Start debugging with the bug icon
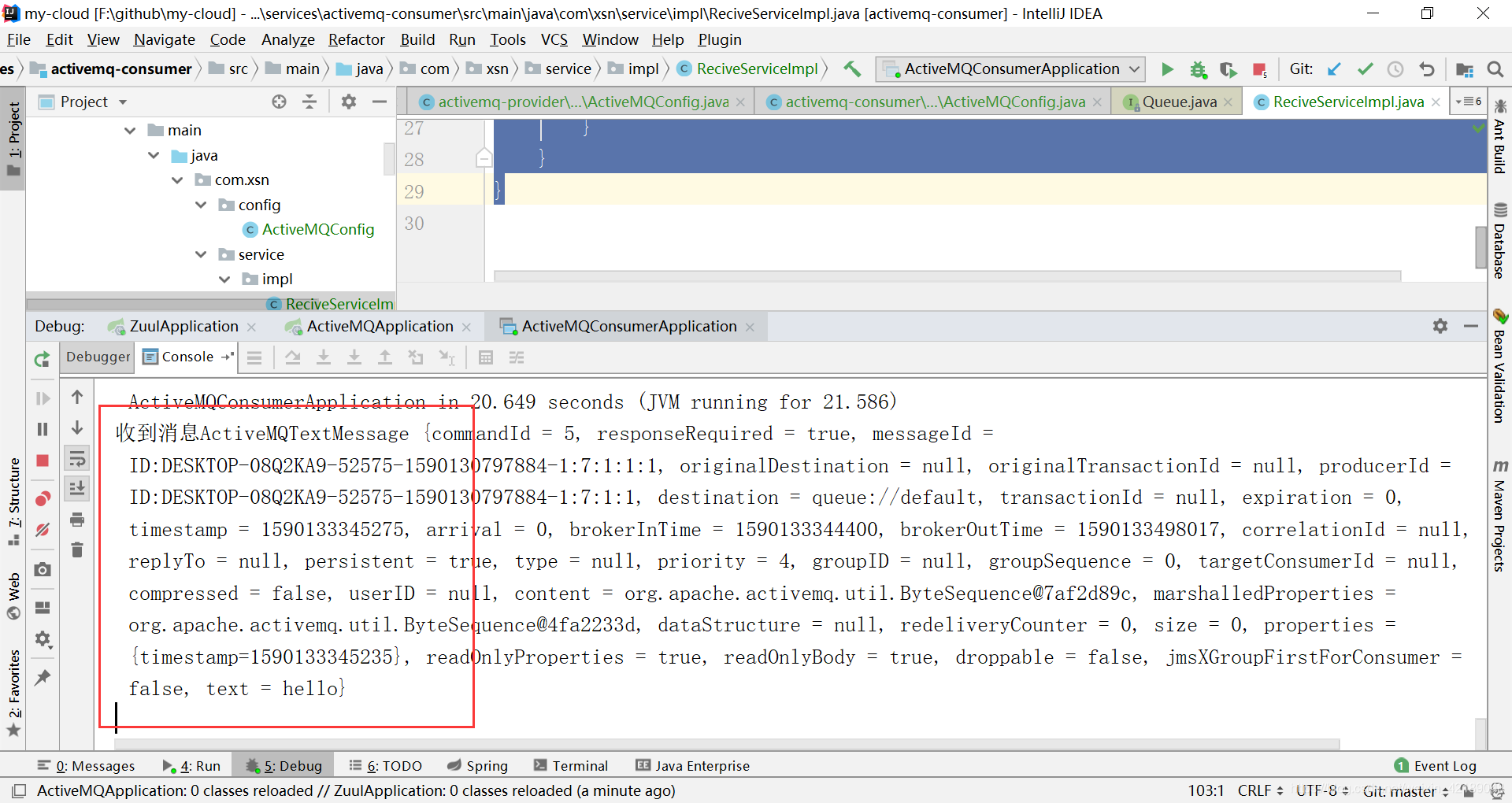 point(1198,69)
